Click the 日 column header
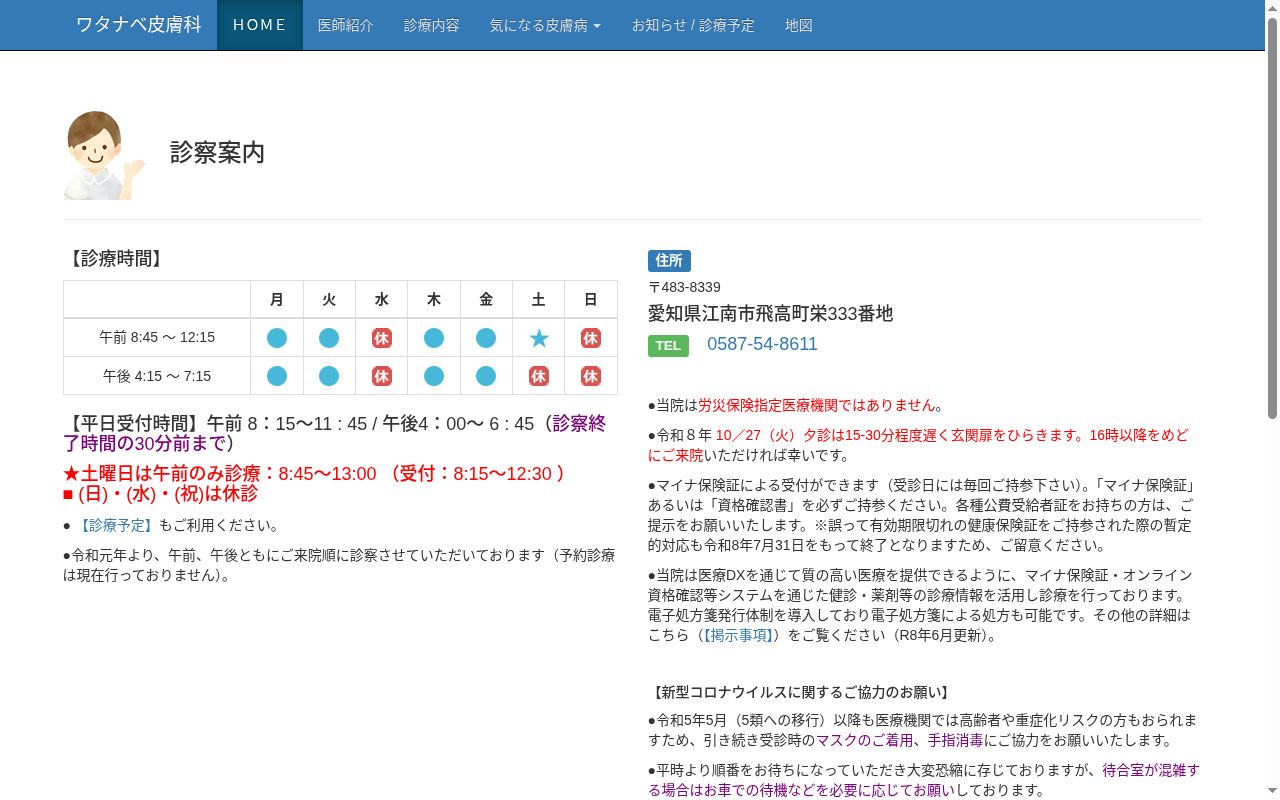The image size is (1280, 800). (x=591, y=300)
